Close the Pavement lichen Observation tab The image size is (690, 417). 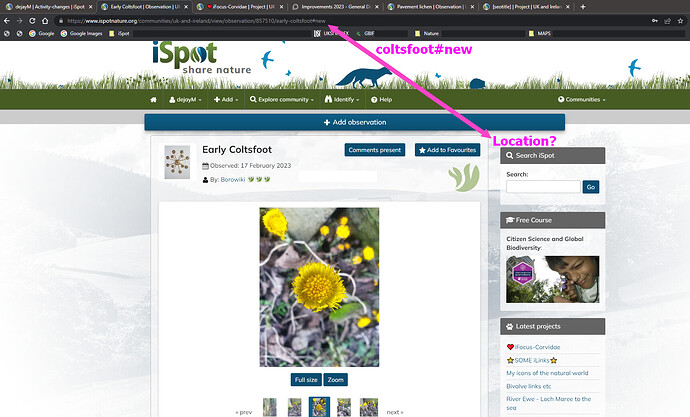pyautogui.click(x=472, y=7)
